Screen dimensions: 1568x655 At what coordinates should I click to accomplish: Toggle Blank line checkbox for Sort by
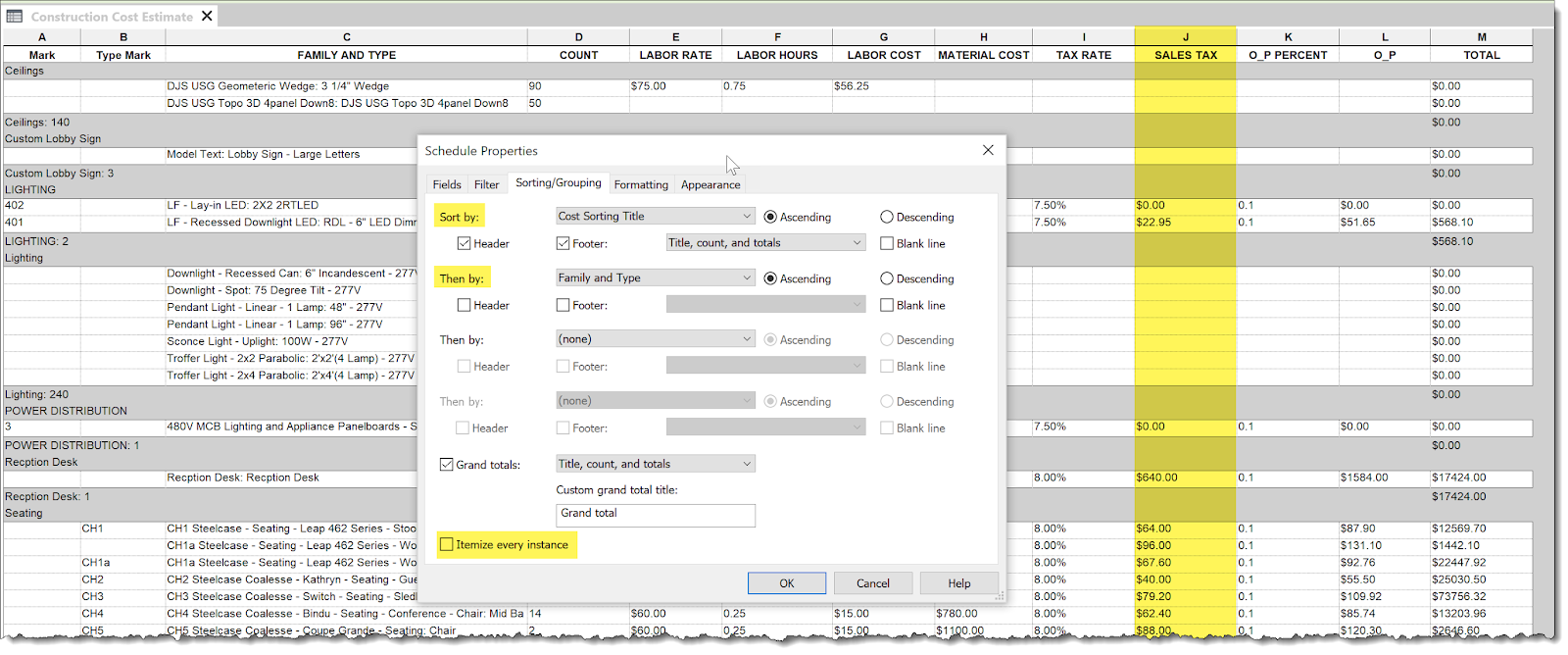tap(887, 243)
